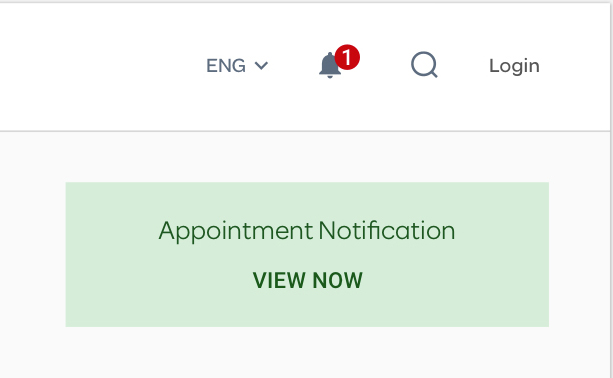Click the circle of the search icon
Image resolution: width=613 pixels, height=378 pixels.
point(423,64)
